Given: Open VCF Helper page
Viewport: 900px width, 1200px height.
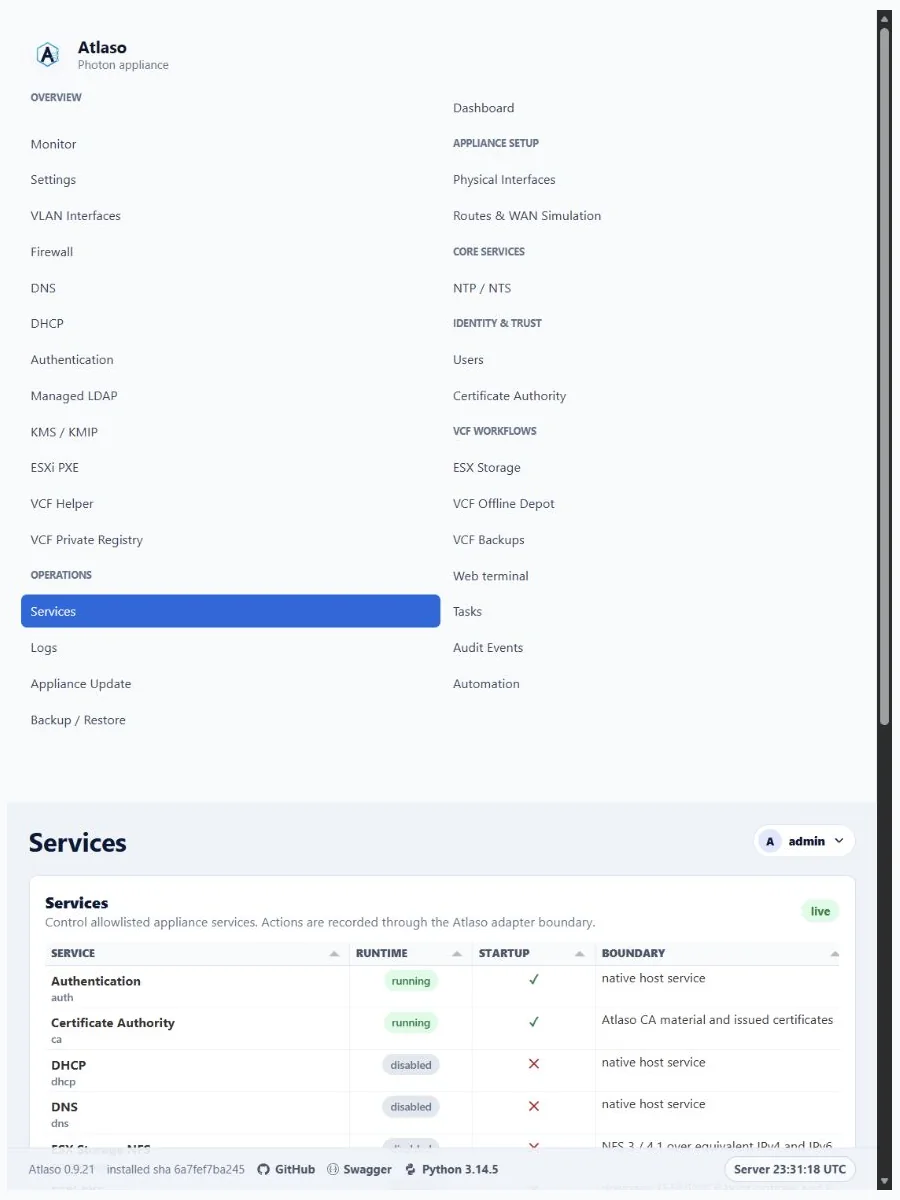Looking at the screenshot, I should pos(62,504).
